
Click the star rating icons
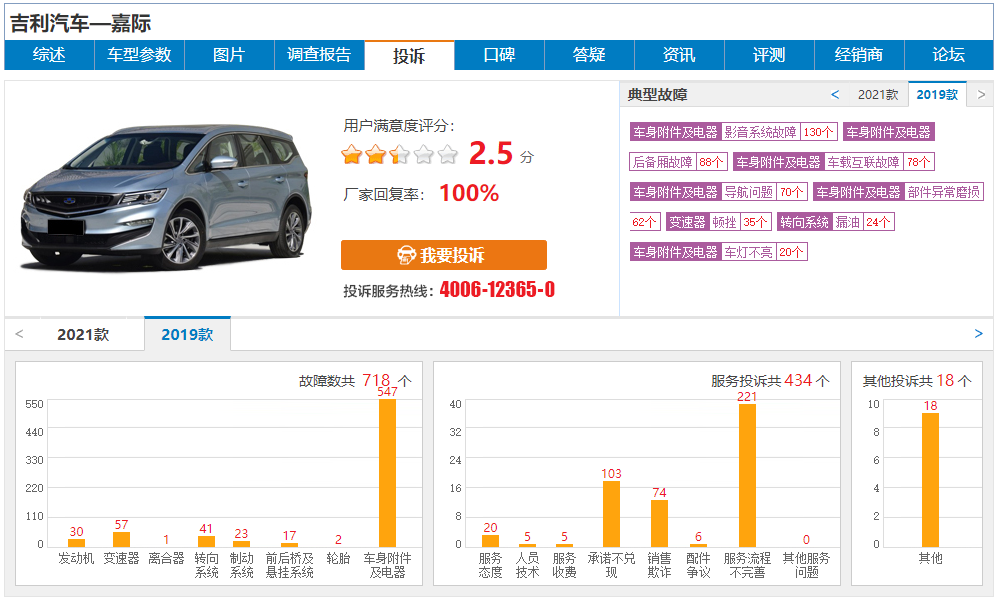[399, 155]
